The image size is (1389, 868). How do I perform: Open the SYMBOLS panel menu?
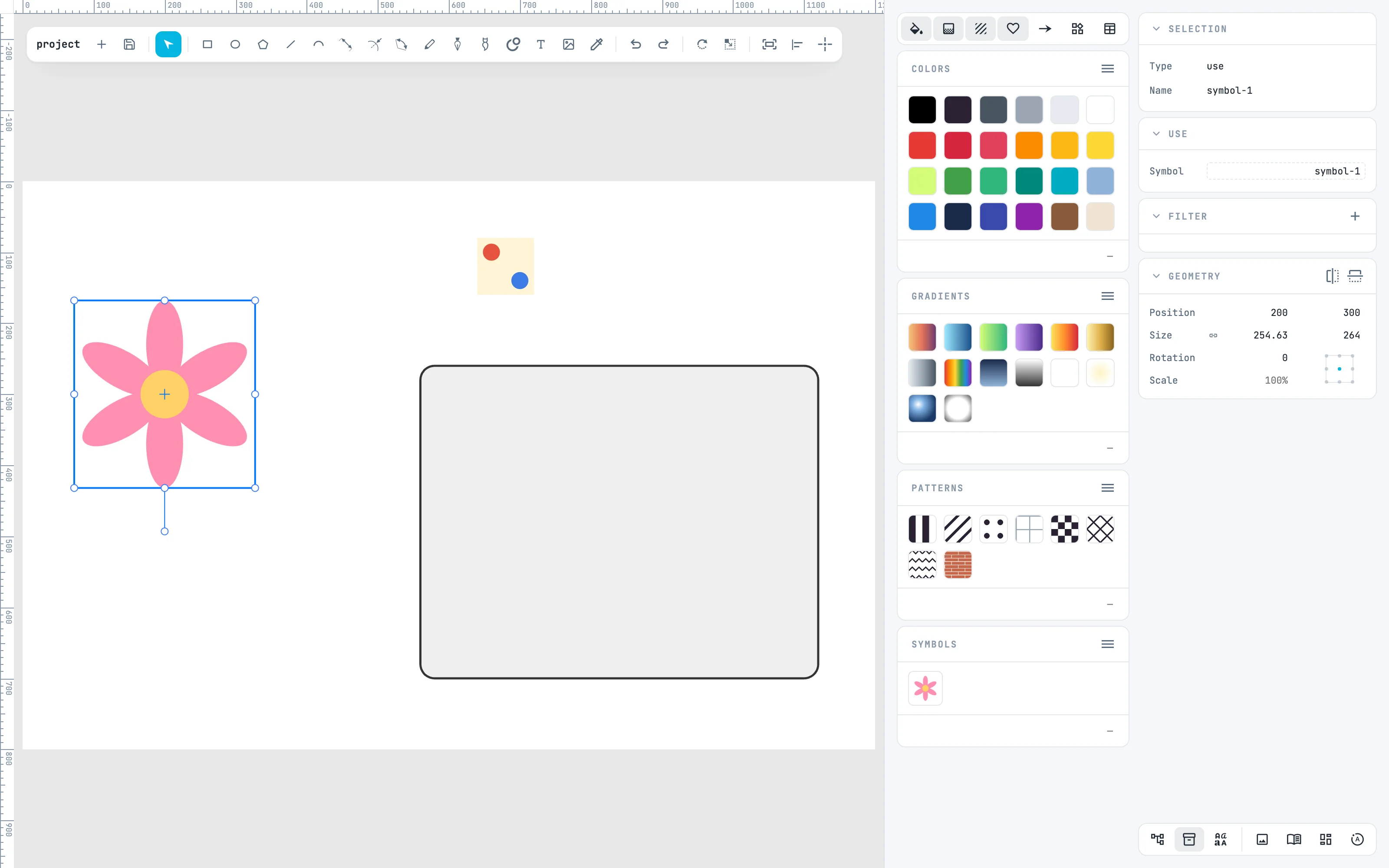[1107, 644]
